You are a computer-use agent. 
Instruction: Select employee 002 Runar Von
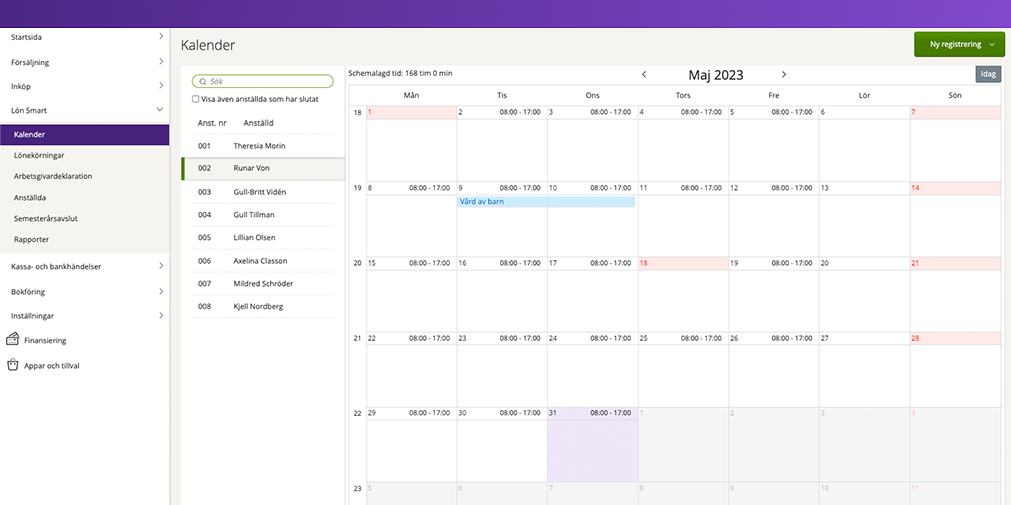pos(263,168)
